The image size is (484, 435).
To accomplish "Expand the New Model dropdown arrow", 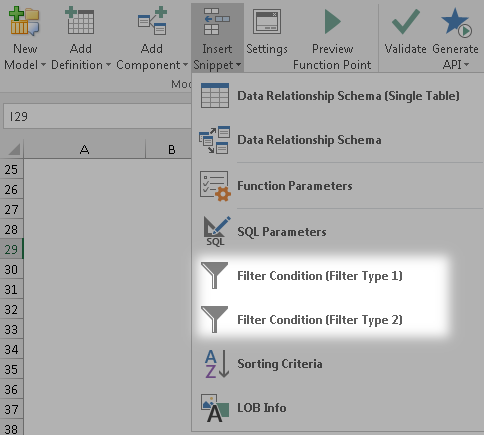I will [43, 65].
